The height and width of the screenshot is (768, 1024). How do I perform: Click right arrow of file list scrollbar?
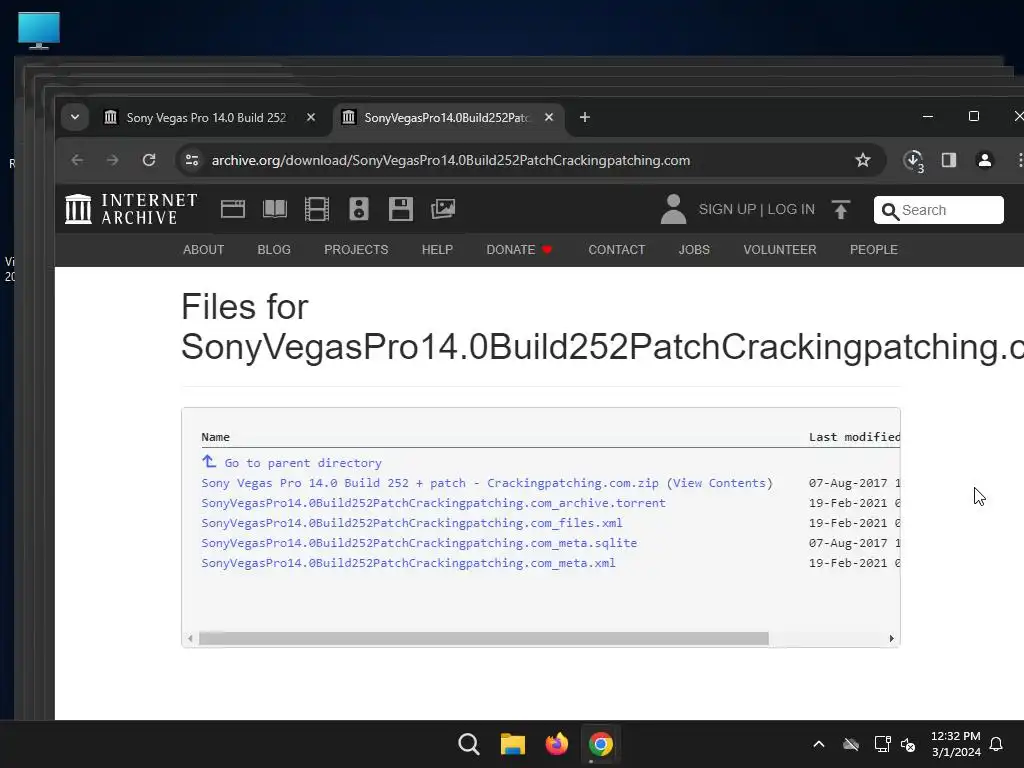pyautogui.click(x=891, y=638)
